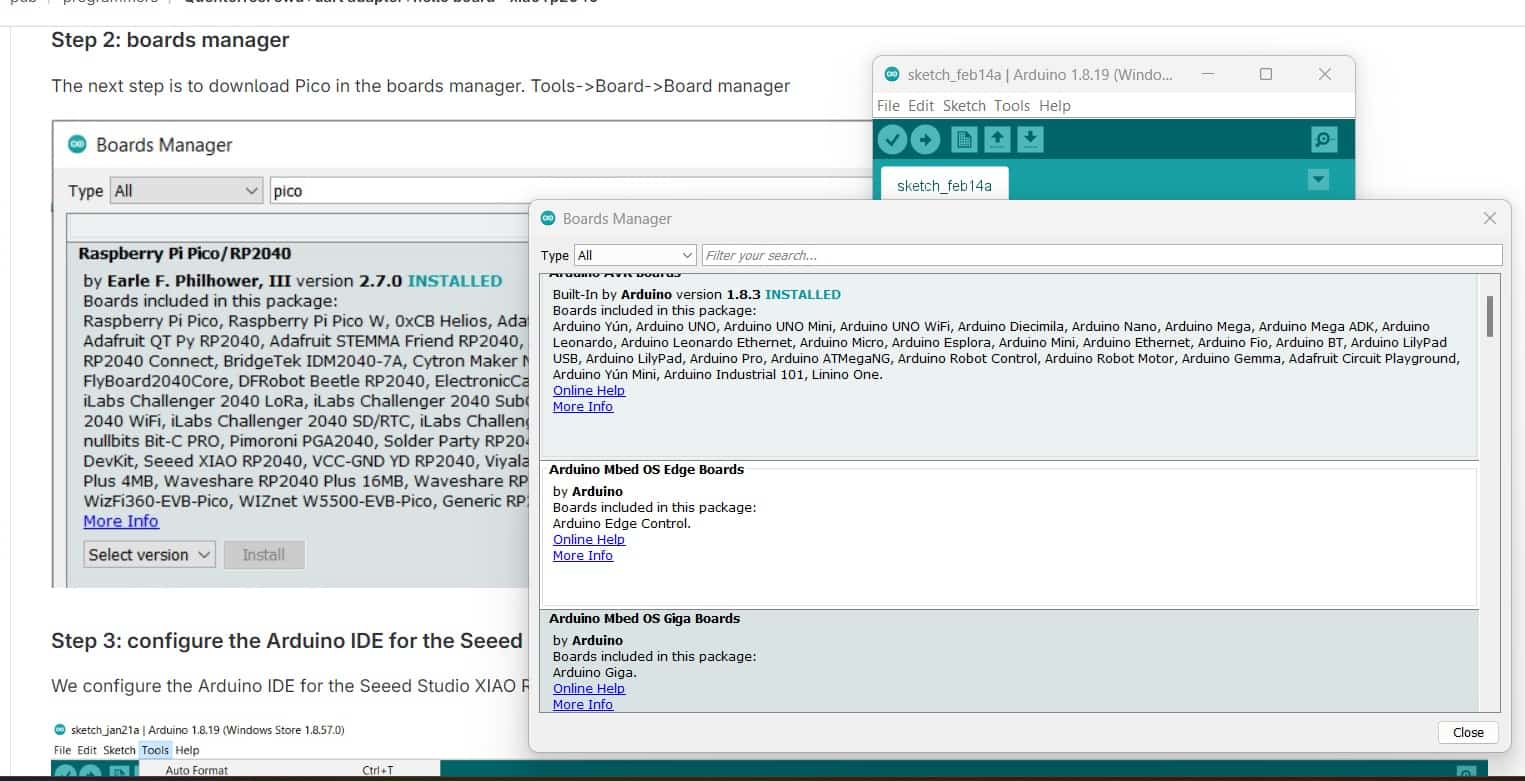
Task: Open the tab options dropdown arrow in Arduino window
Action: coord(1319,180)
